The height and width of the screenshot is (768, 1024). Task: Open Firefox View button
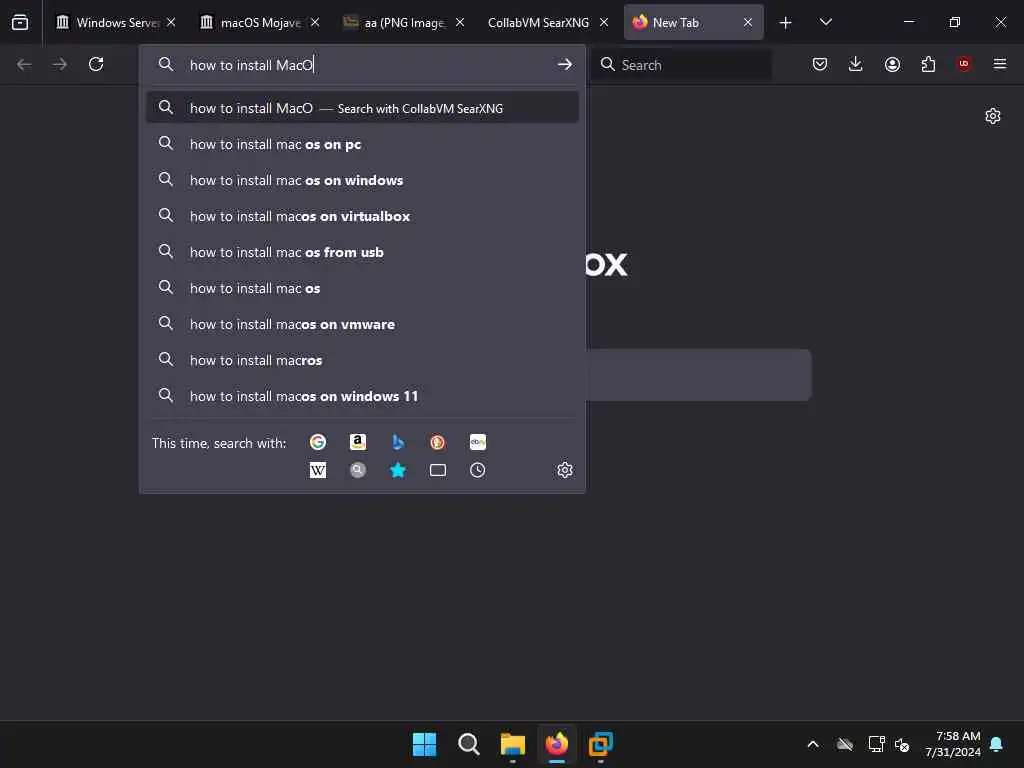click(20, 22)
